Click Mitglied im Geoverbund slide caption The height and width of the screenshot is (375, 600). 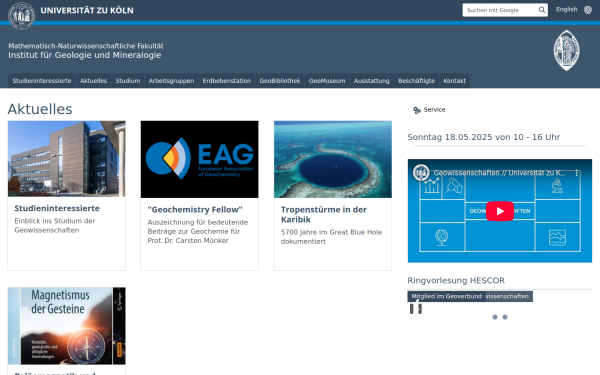(x=446, y=296)
